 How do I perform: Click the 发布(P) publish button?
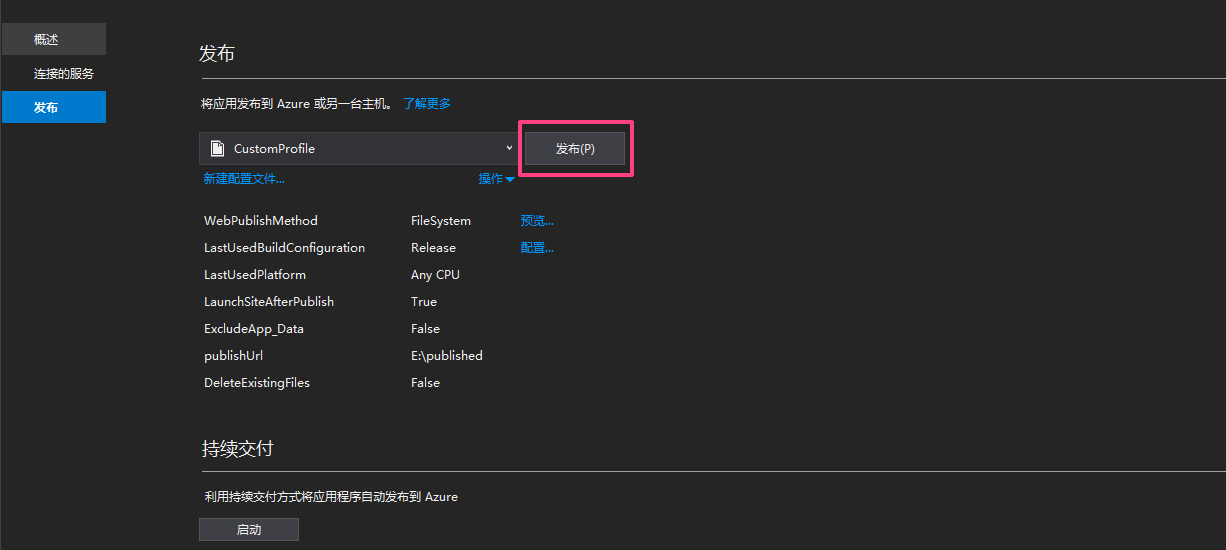(x=575, y=149)
